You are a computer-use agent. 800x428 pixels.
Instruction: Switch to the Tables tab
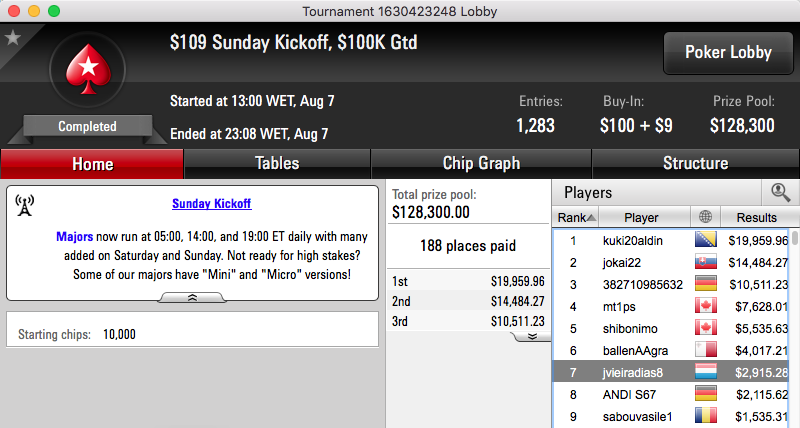coord(277,163)
